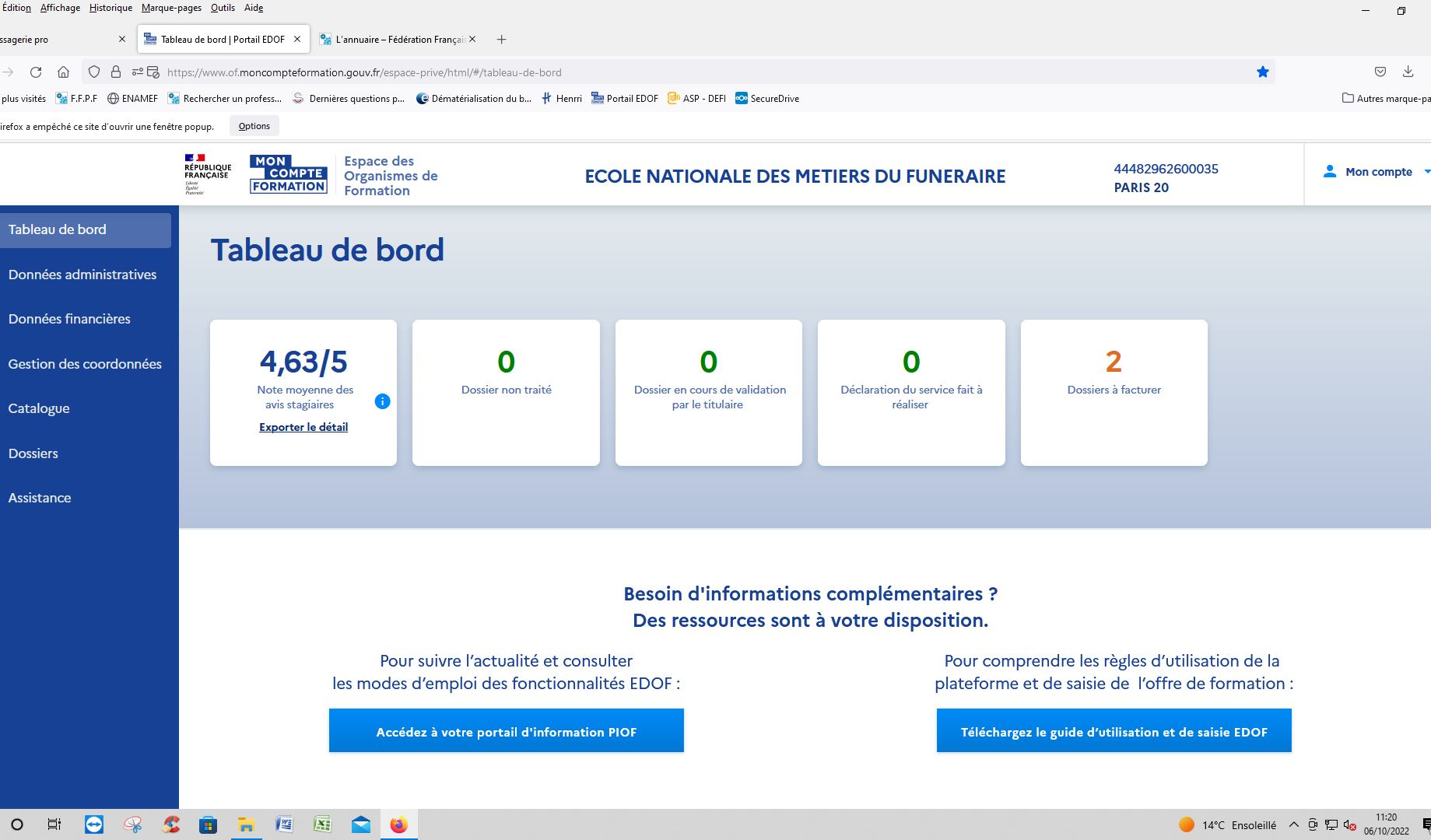The image size is (1431, 840).
Task: Open the Dossier non traité card
Action: (506, 393)
